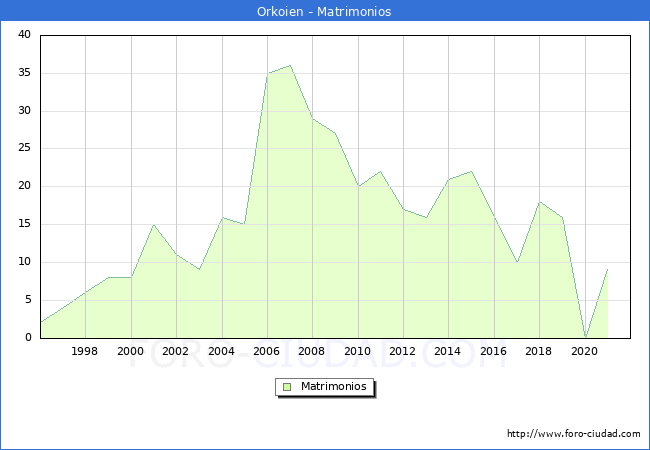
Task: Select the 2002 x-axis label
Action: click(176, 351)
